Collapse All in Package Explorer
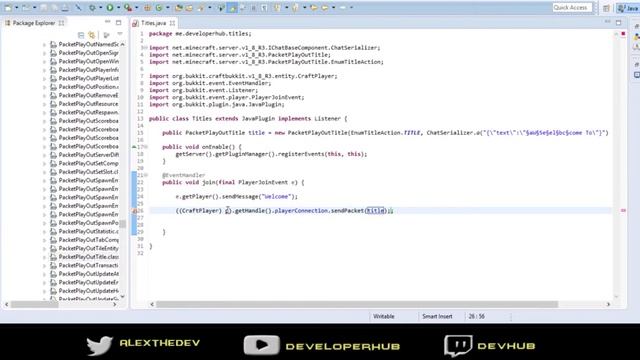This screenshot has height=360, width=640. (81, 35)
